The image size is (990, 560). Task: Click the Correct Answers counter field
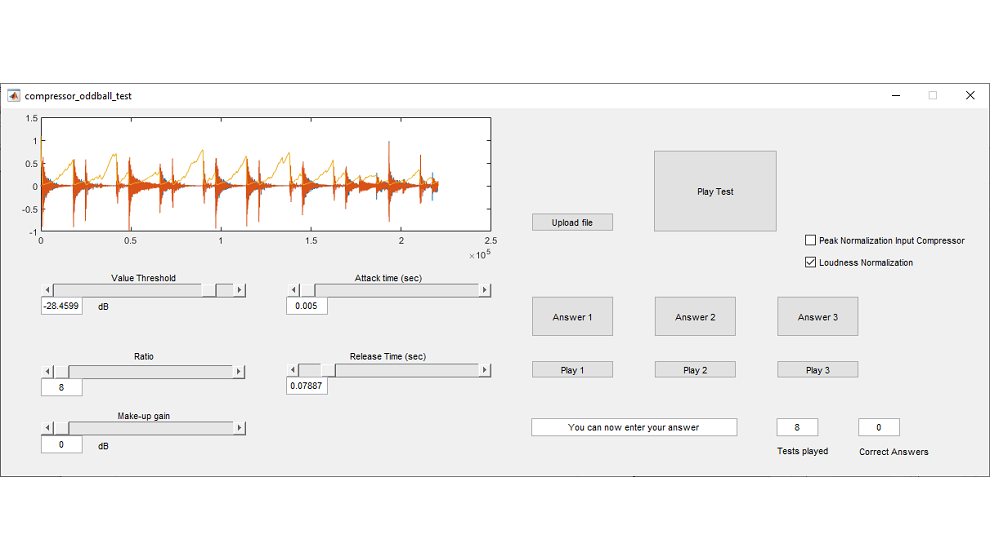click(878, 427)
